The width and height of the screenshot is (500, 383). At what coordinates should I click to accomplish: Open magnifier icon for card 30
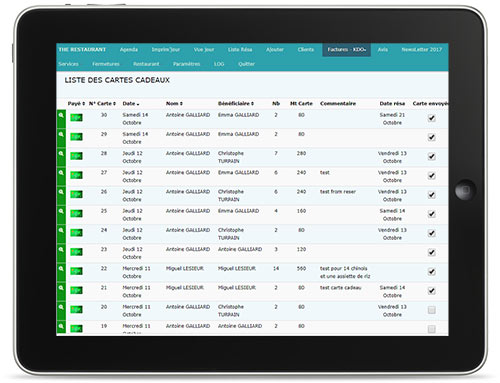[61, 115]
